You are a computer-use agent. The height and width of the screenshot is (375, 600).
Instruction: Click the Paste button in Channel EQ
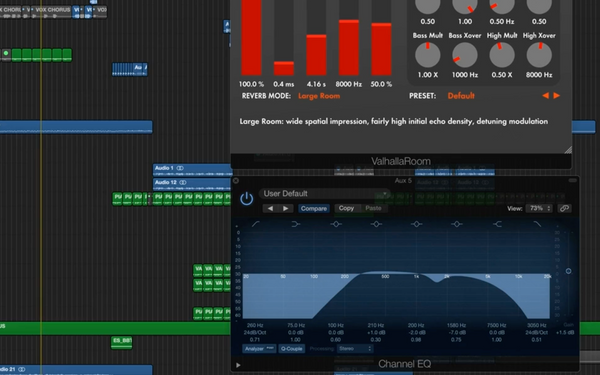[x=373, y=208]
